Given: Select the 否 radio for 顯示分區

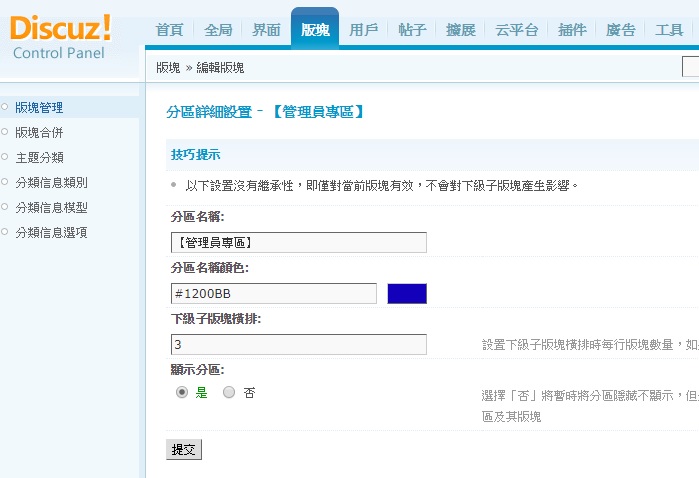Looking at the screenshot, I should click(229, 392).
